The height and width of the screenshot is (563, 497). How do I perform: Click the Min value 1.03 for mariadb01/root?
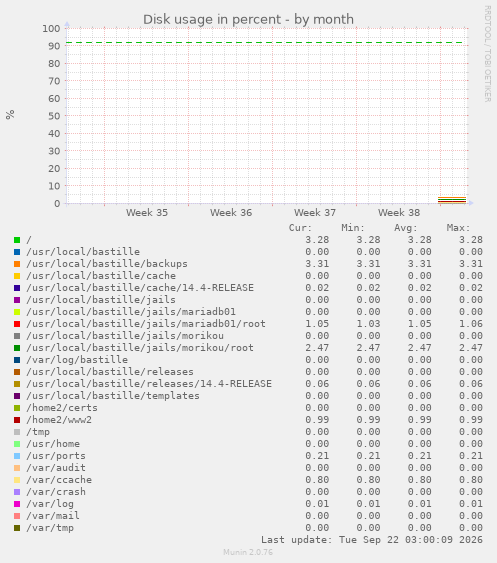pos(368,324)
